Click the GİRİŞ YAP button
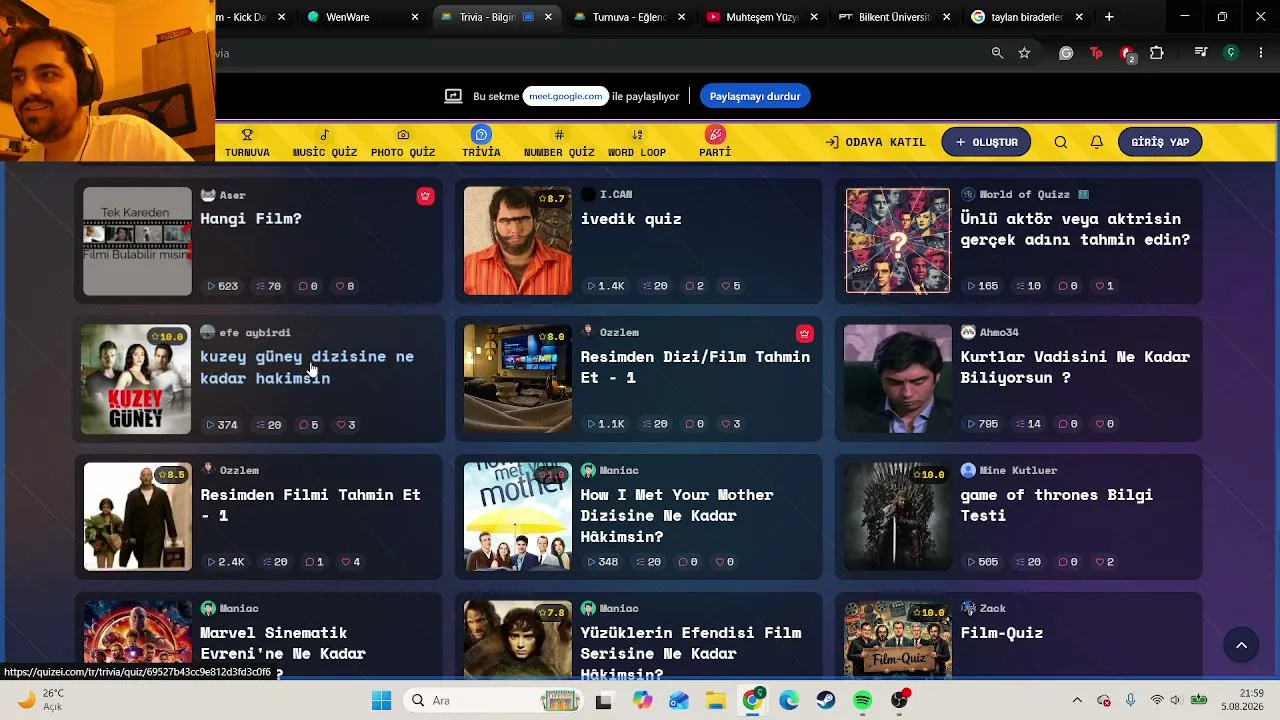This screenshot has height=720, width=1280. [1160, 142]
